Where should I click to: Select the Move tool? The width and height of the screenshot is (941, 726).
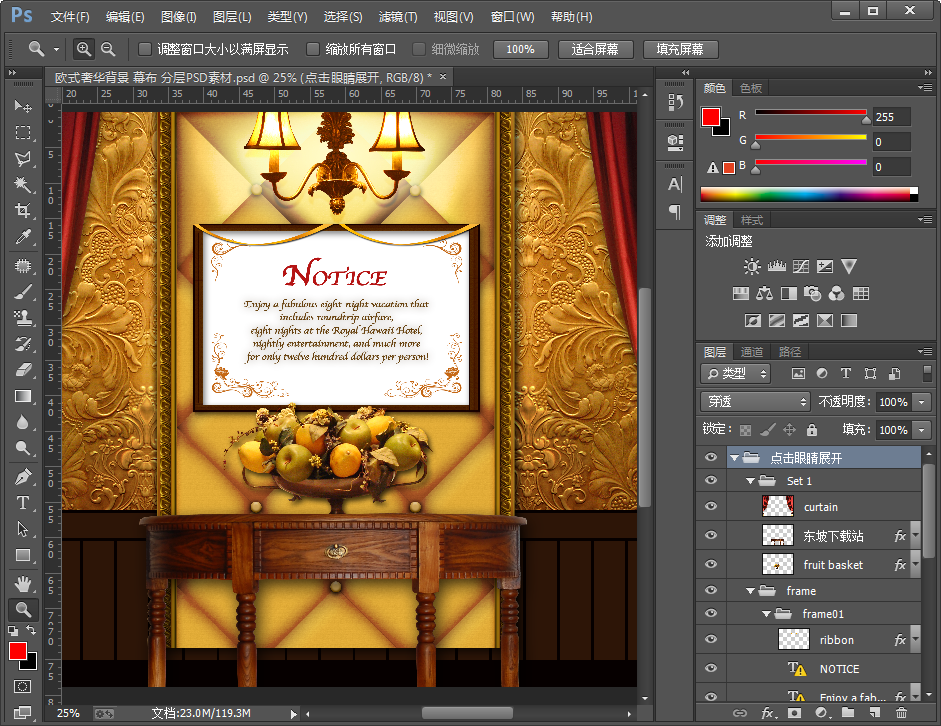[x=22, y=107]
